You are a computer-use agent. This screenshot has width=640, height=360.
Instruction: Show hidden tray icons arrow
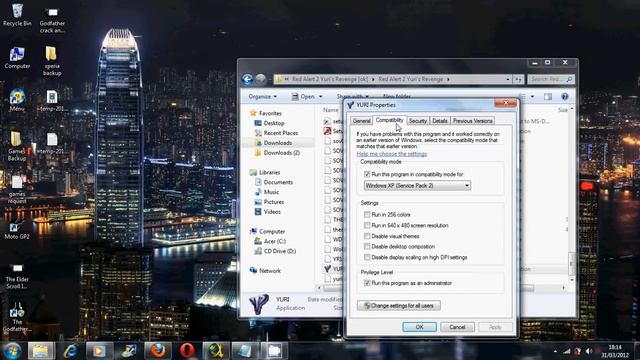pyautogui.click(x=555, y=351)
